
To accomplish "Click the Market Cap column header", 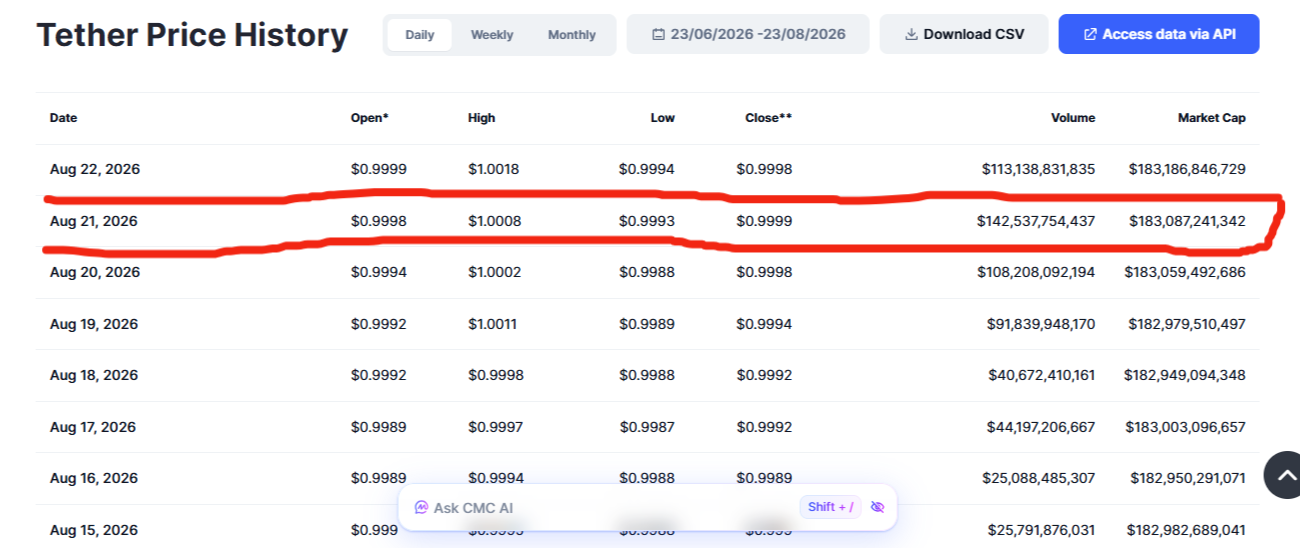I will pyautogui.click(x=1212, y=118).
